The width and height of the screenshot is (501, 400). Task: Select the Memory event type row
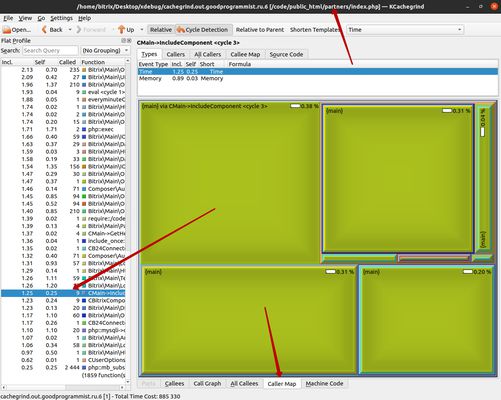click(x=318, y=79)
